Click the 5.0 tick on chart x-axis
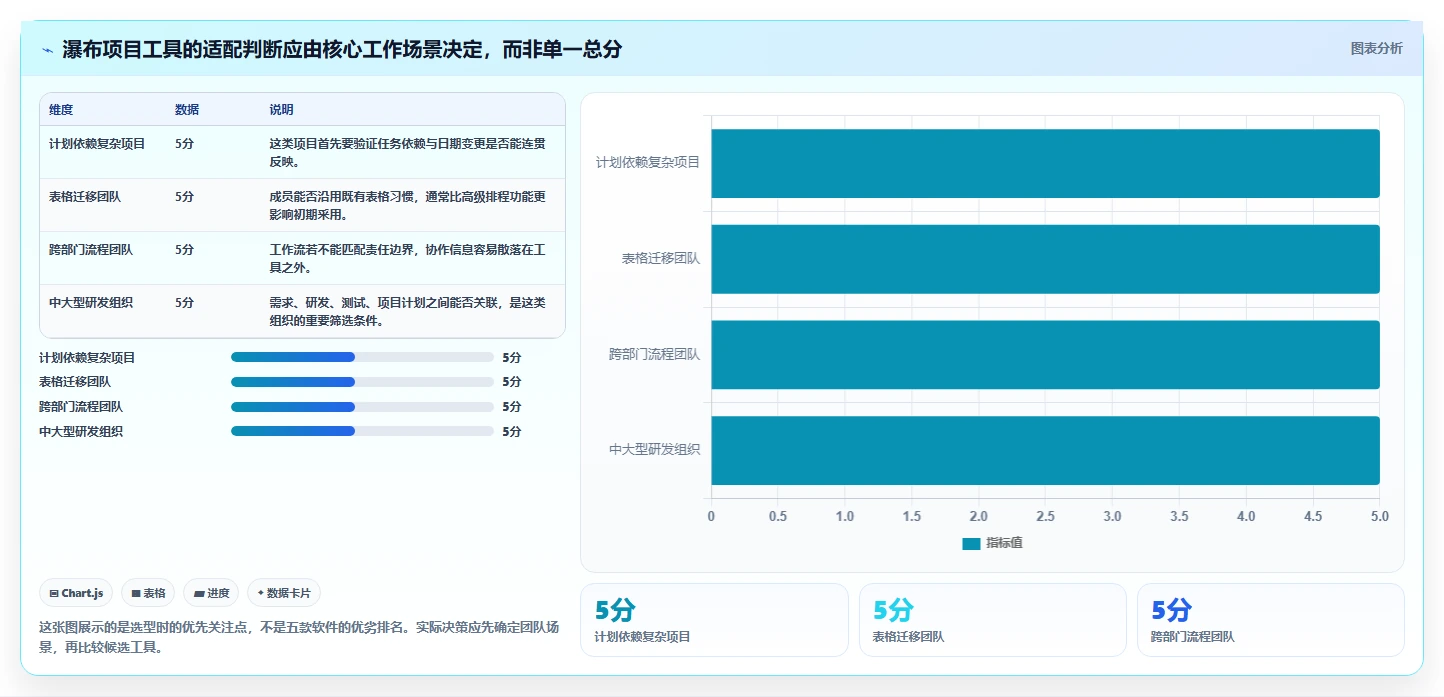The height and width of the screenshot is (697, 1444). [x=1380, y=516]
